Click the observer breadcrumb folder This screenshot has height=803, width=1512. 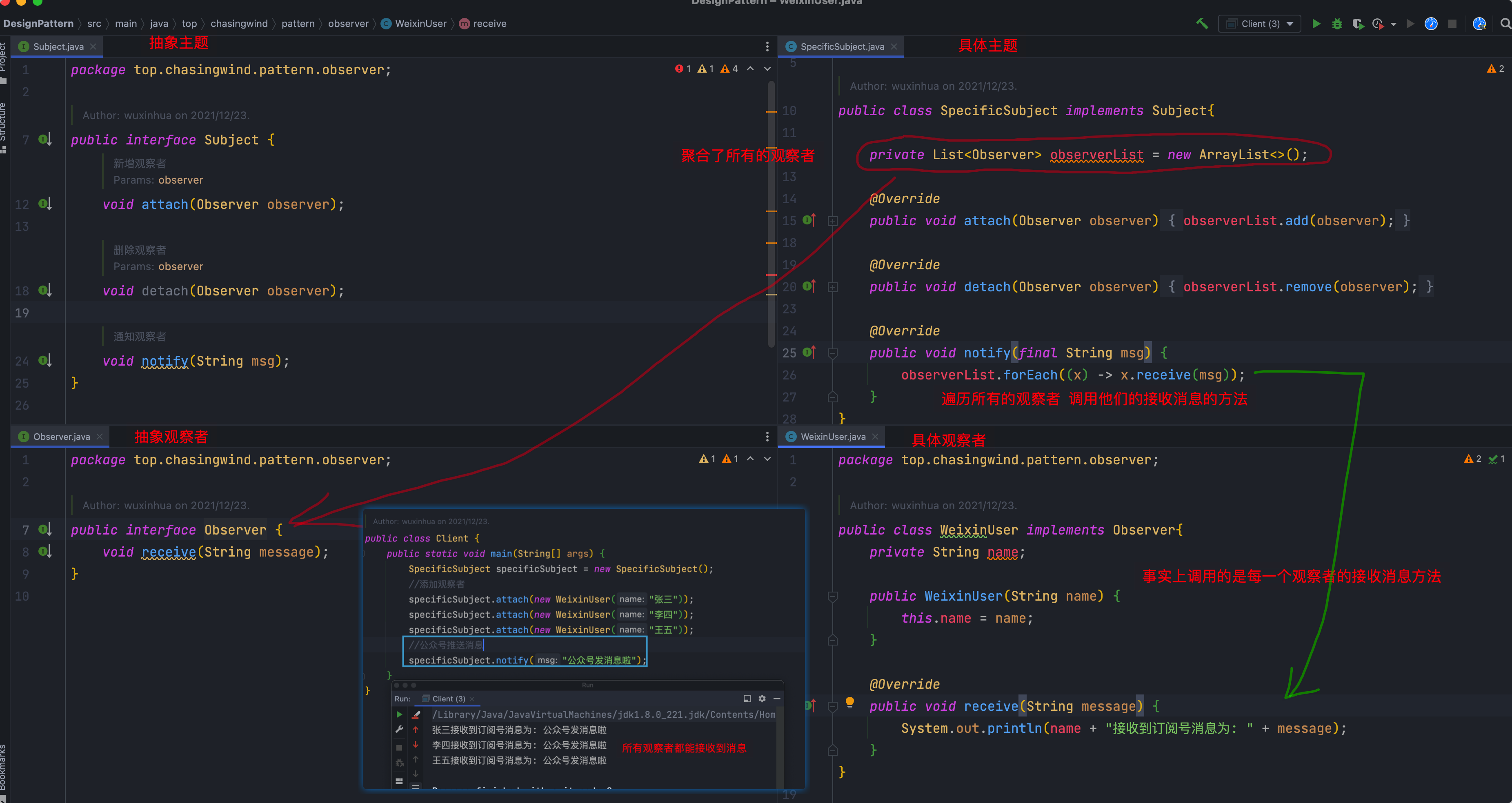[x=348, y=24]
